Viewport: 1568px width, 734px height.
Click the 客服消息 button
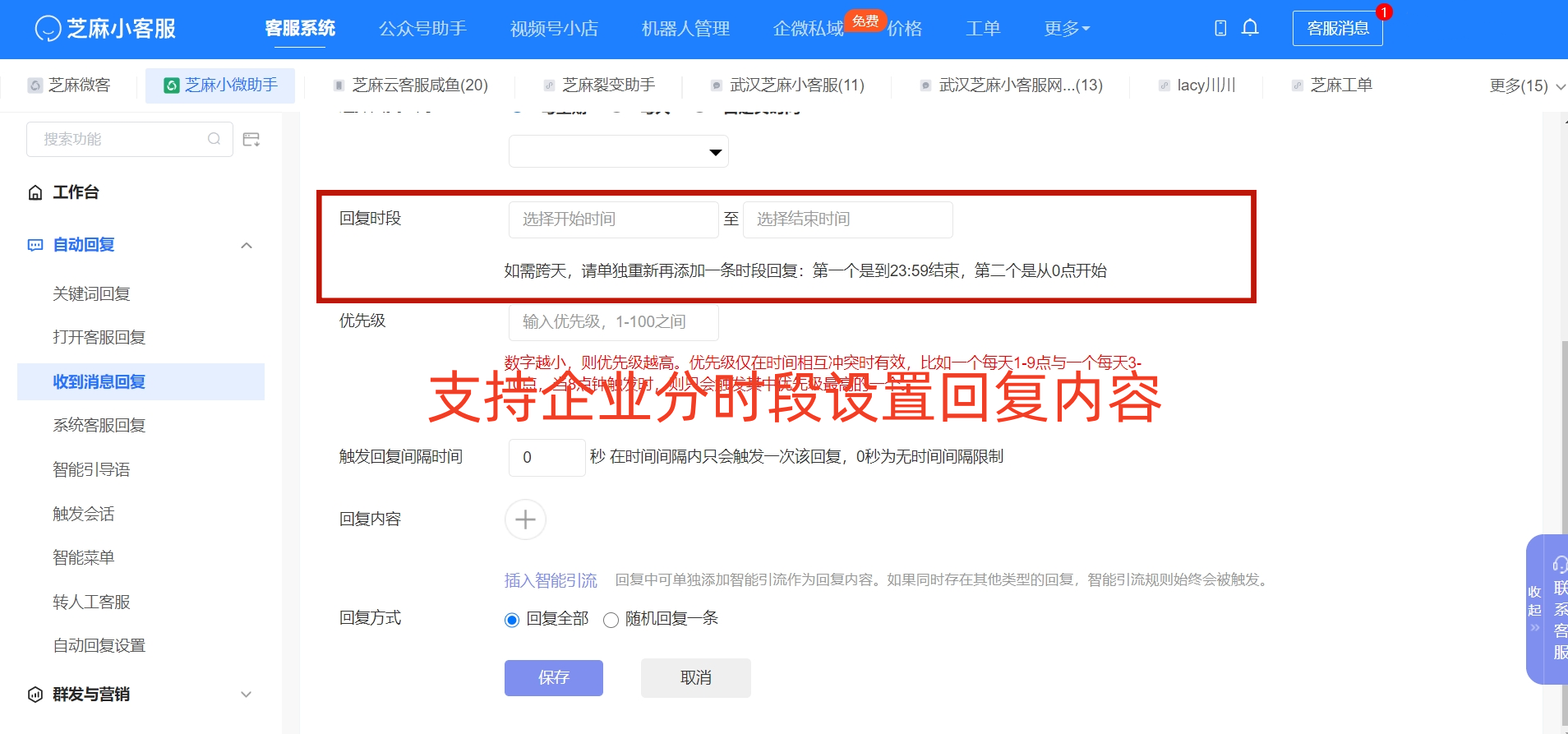pos(1338,29)
